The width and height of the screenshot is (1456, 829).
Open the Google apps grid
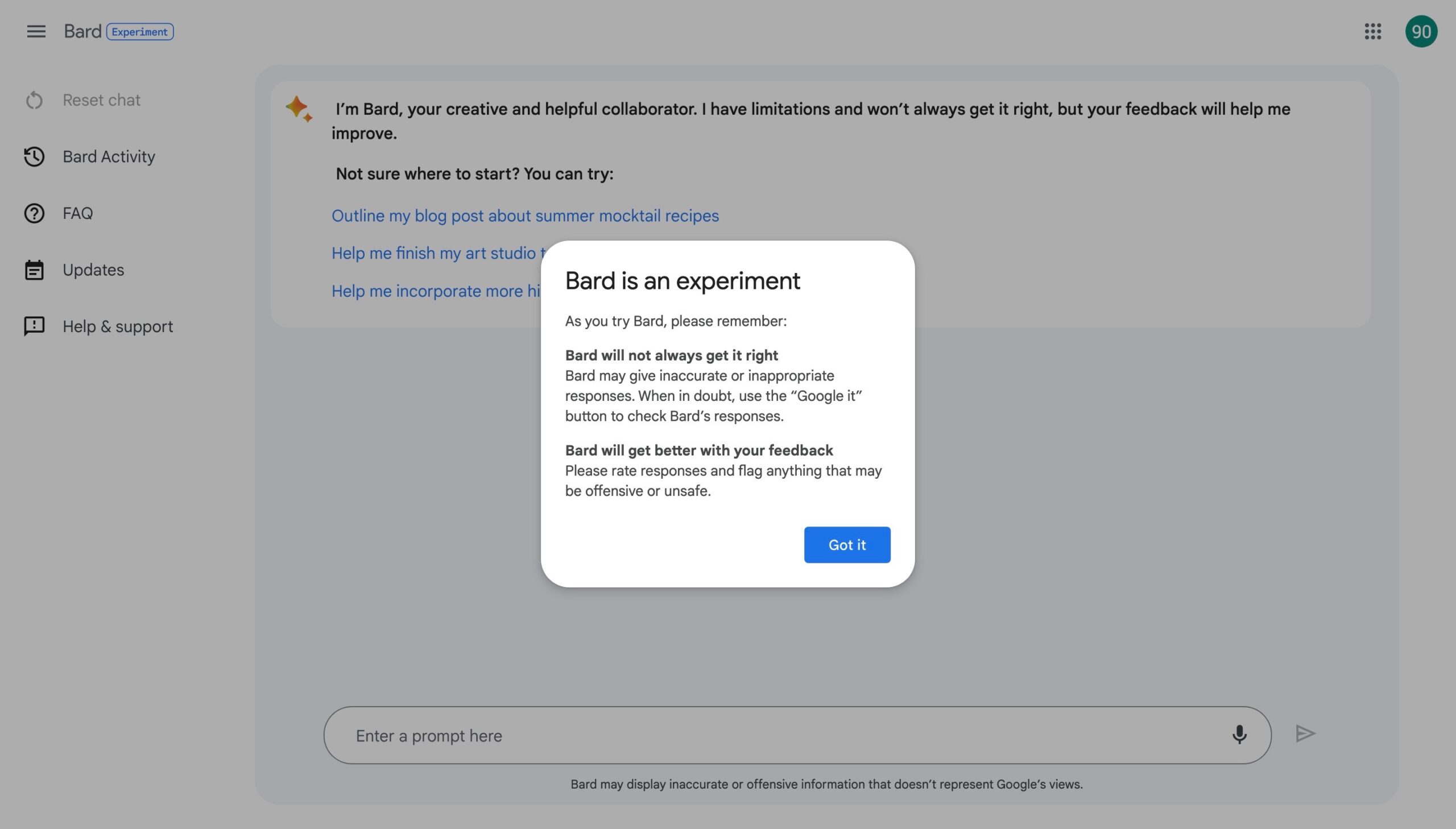click(1372, 31)
